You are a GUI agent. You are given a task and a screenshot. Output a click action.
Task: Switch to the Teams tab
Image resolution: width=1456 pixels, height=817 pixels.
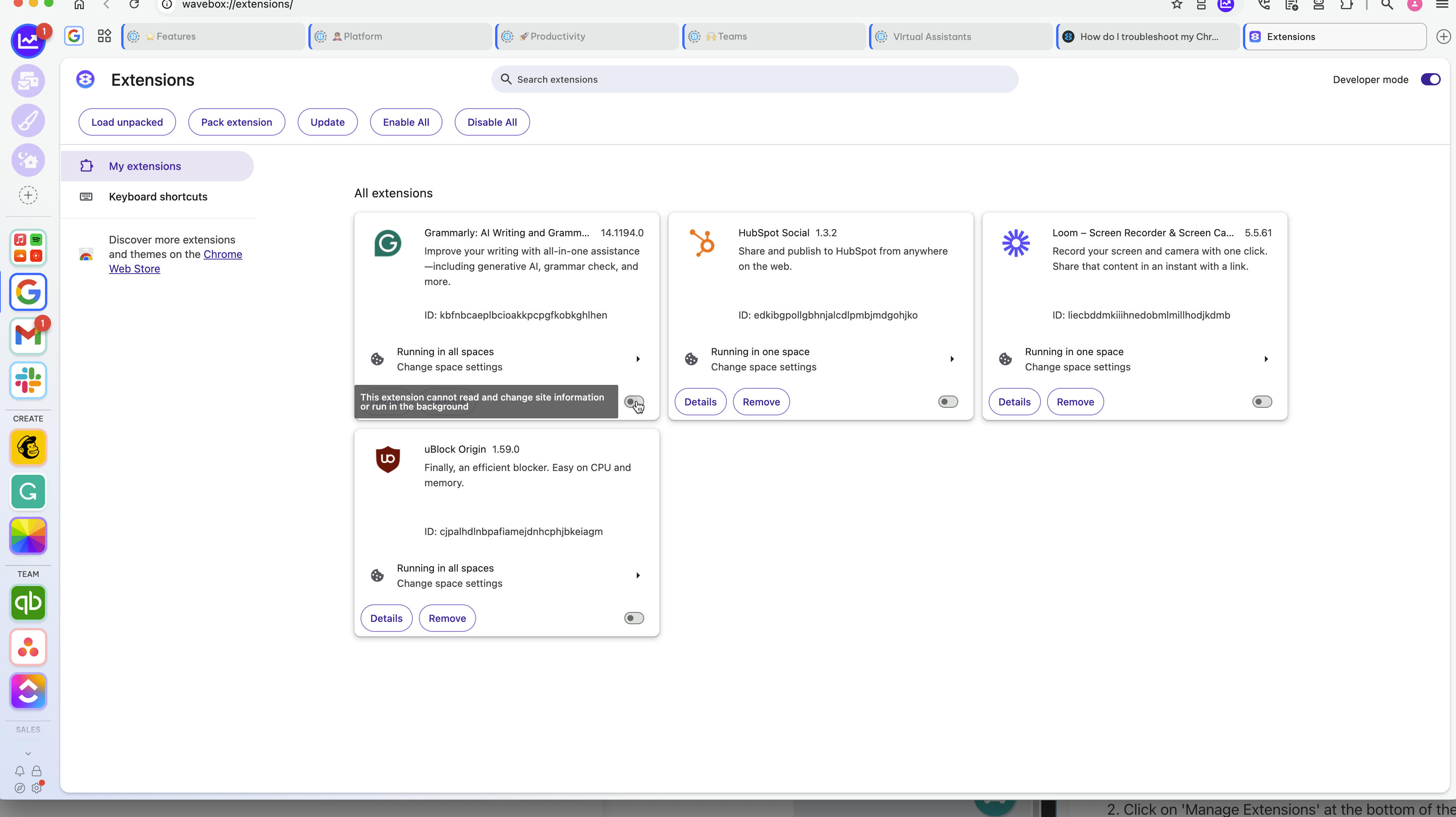tap(775, 36)
